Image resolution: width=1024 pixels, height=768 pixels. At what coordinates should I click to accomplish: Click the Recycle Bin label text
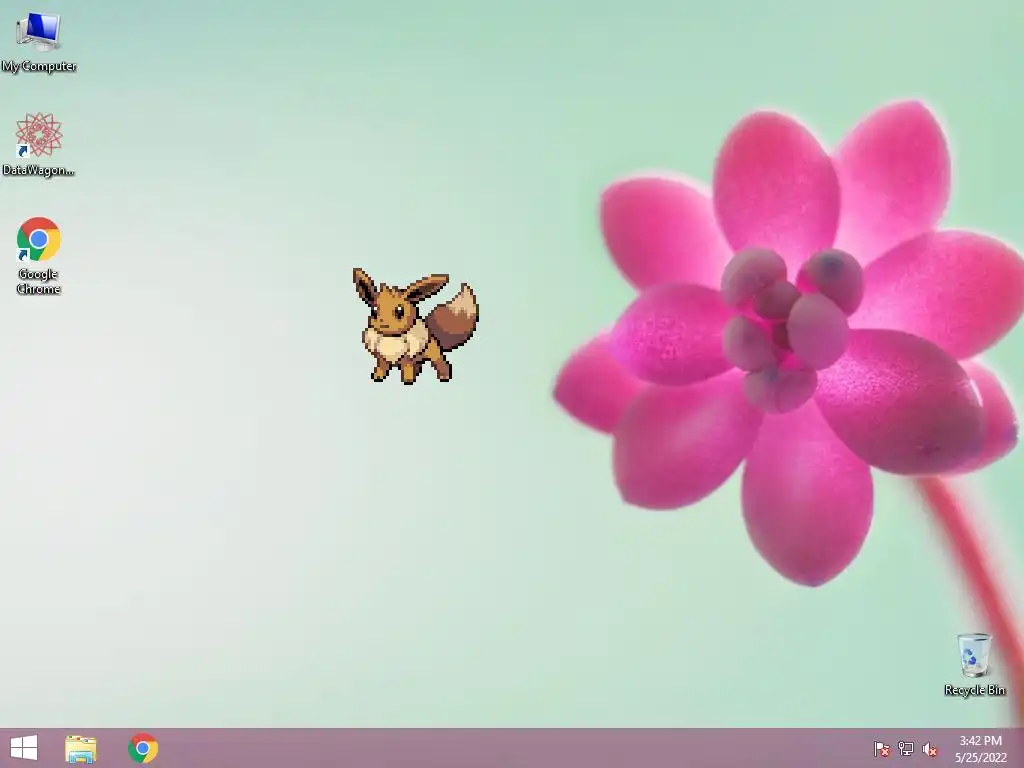coord(974,690)
